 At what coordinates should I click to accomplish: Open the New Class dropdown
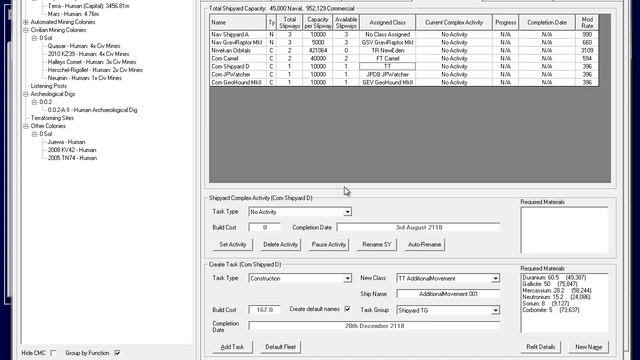[496, 278]
